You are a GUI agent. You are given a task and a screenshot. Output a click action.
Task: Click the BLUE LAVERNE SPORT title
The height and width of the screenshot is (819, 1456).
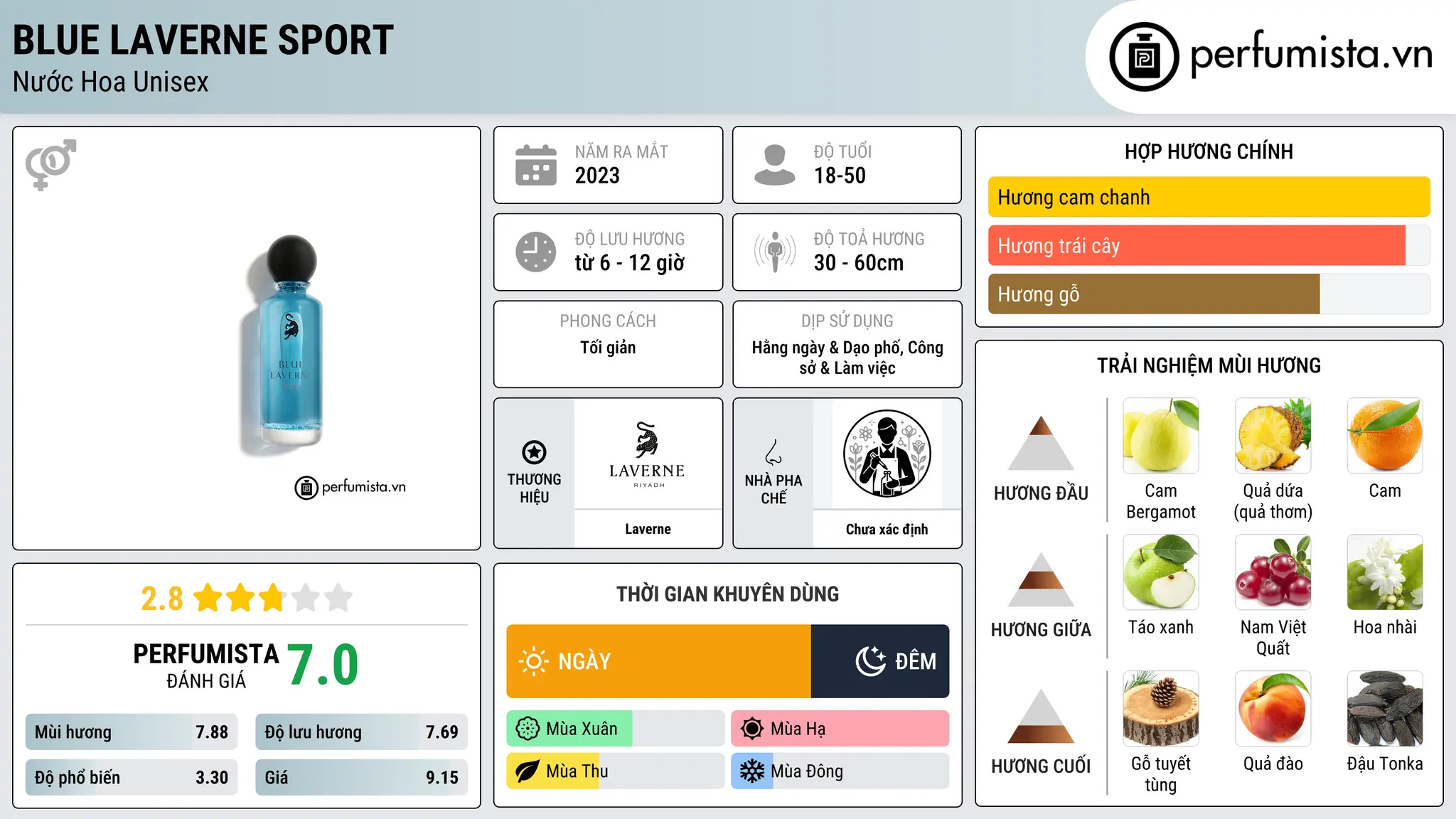203,40
